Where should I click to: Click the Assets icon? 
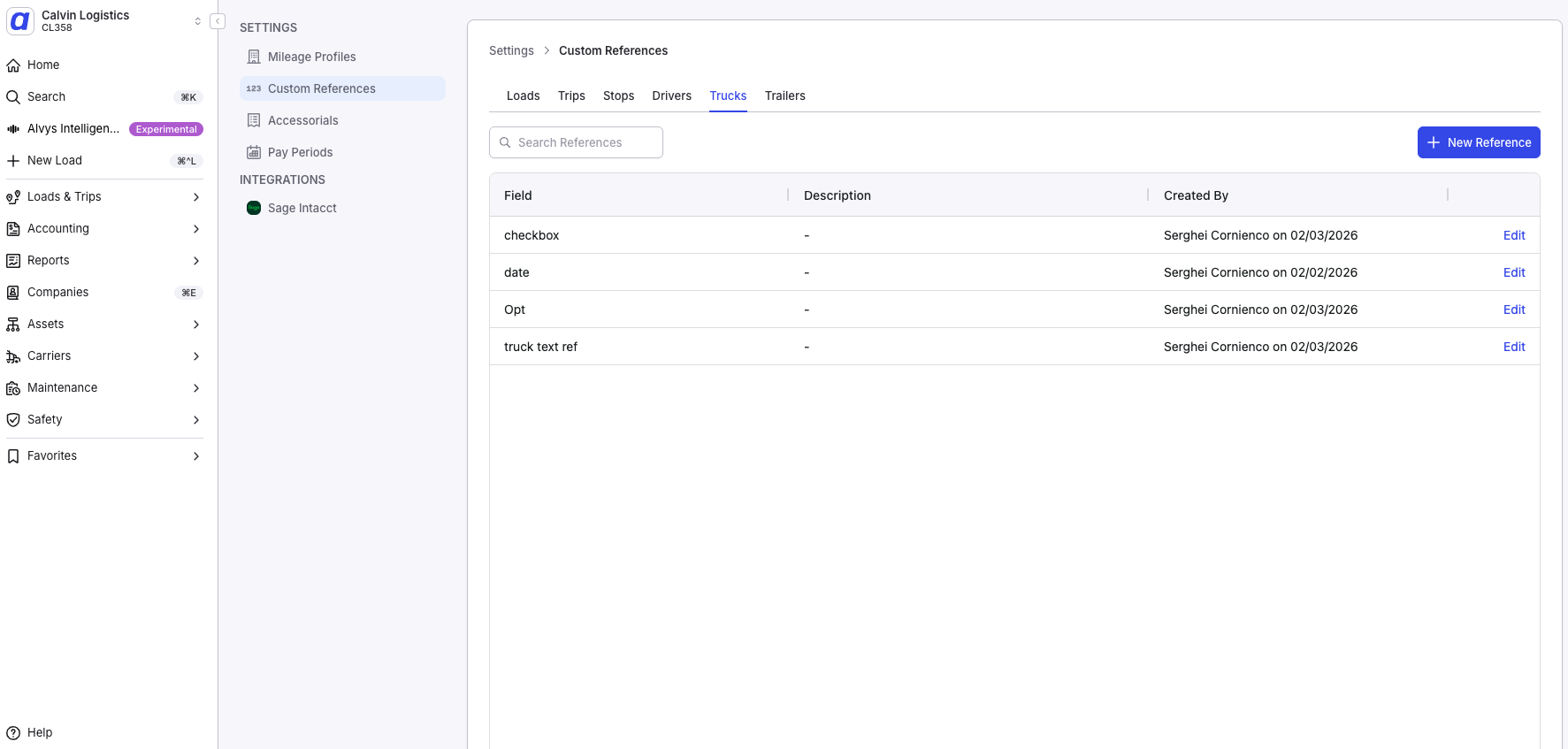pos(13,325)
